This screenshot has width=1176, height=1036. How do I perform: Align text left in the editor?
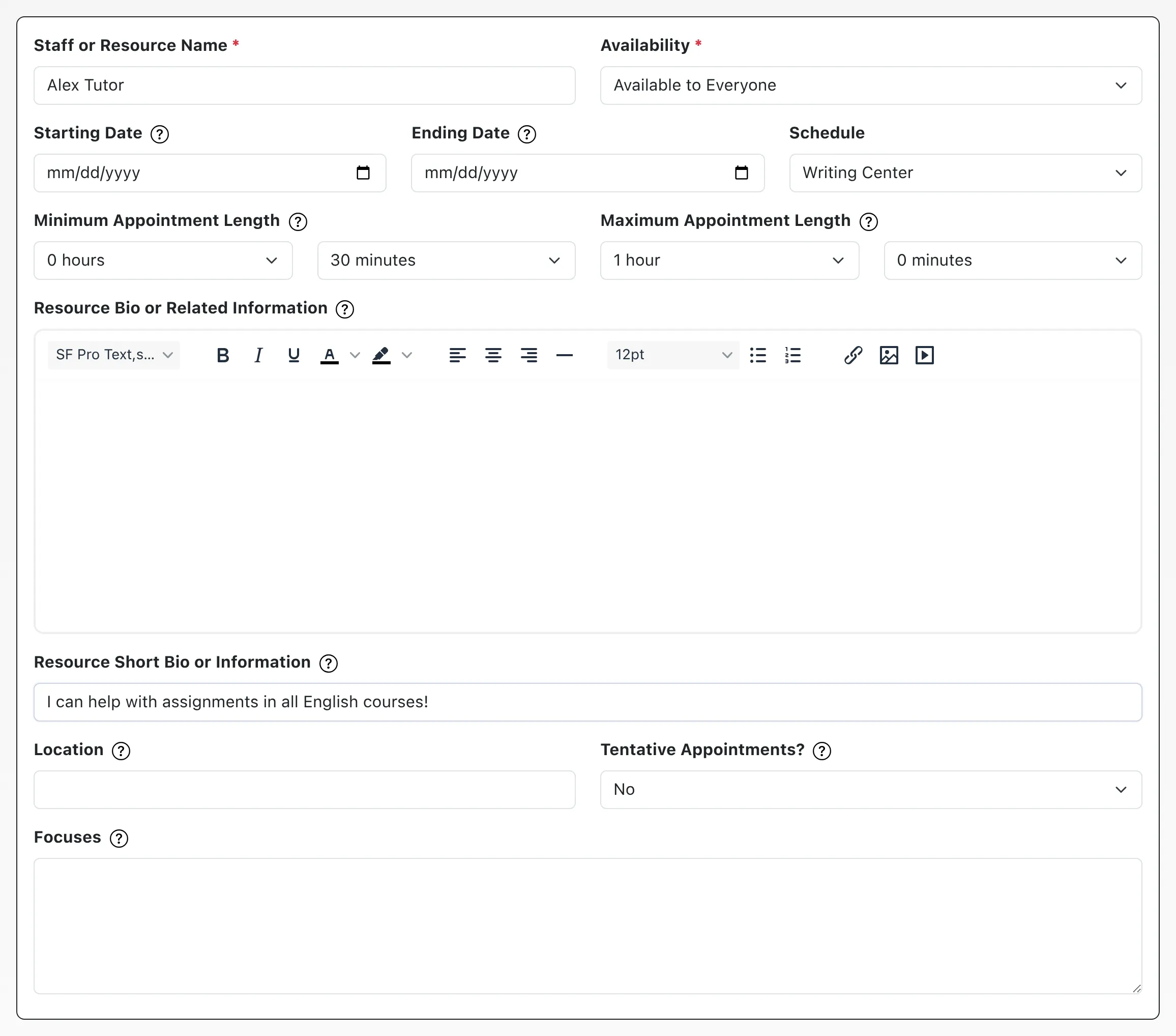coord(457,355)
